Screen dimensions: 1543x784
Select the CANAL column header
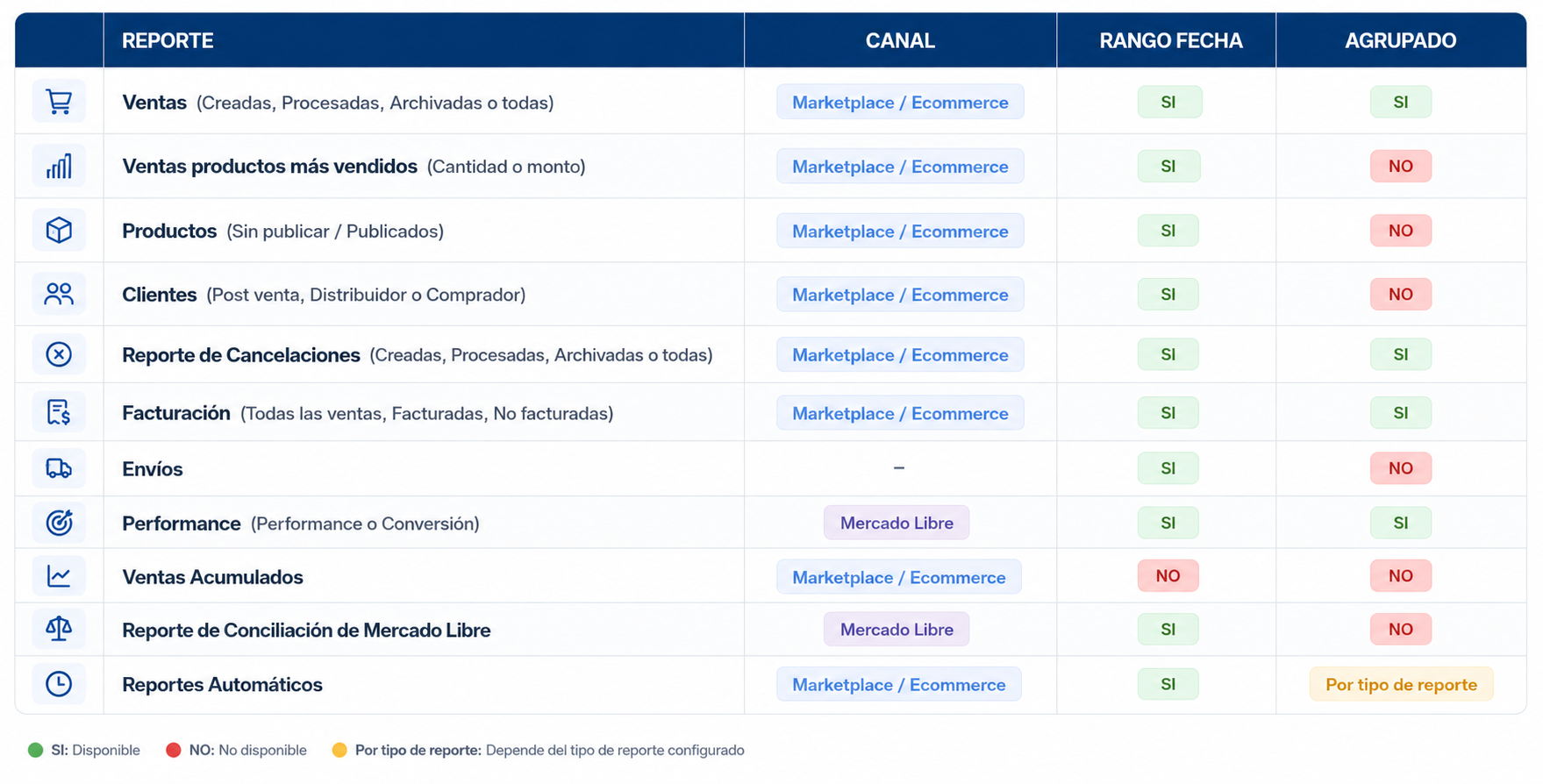[x=900, y=40]
